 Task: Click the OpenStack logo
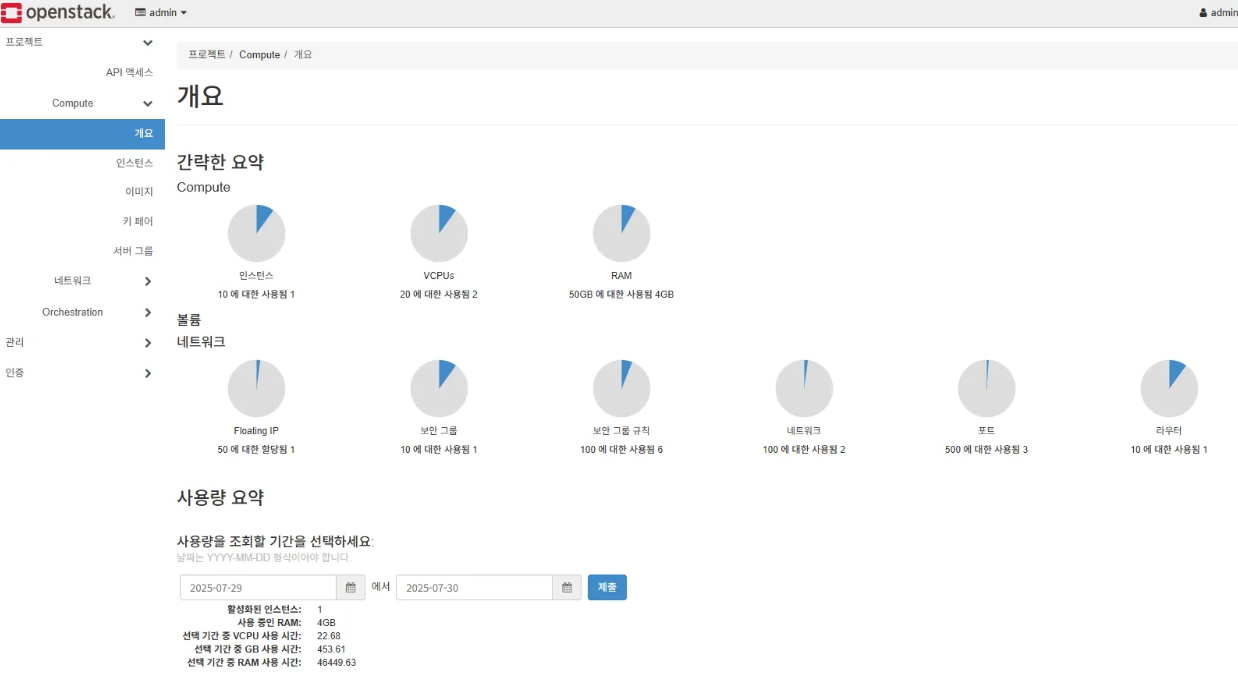(58, 13)
